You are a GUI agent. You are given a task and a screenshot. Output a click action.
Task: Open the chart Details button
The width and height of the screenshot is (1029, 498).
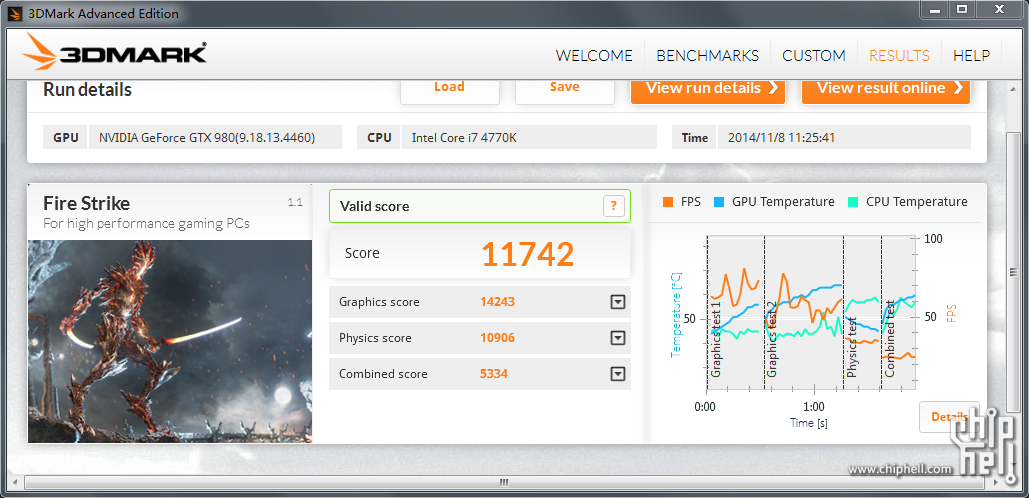(949, 417)
